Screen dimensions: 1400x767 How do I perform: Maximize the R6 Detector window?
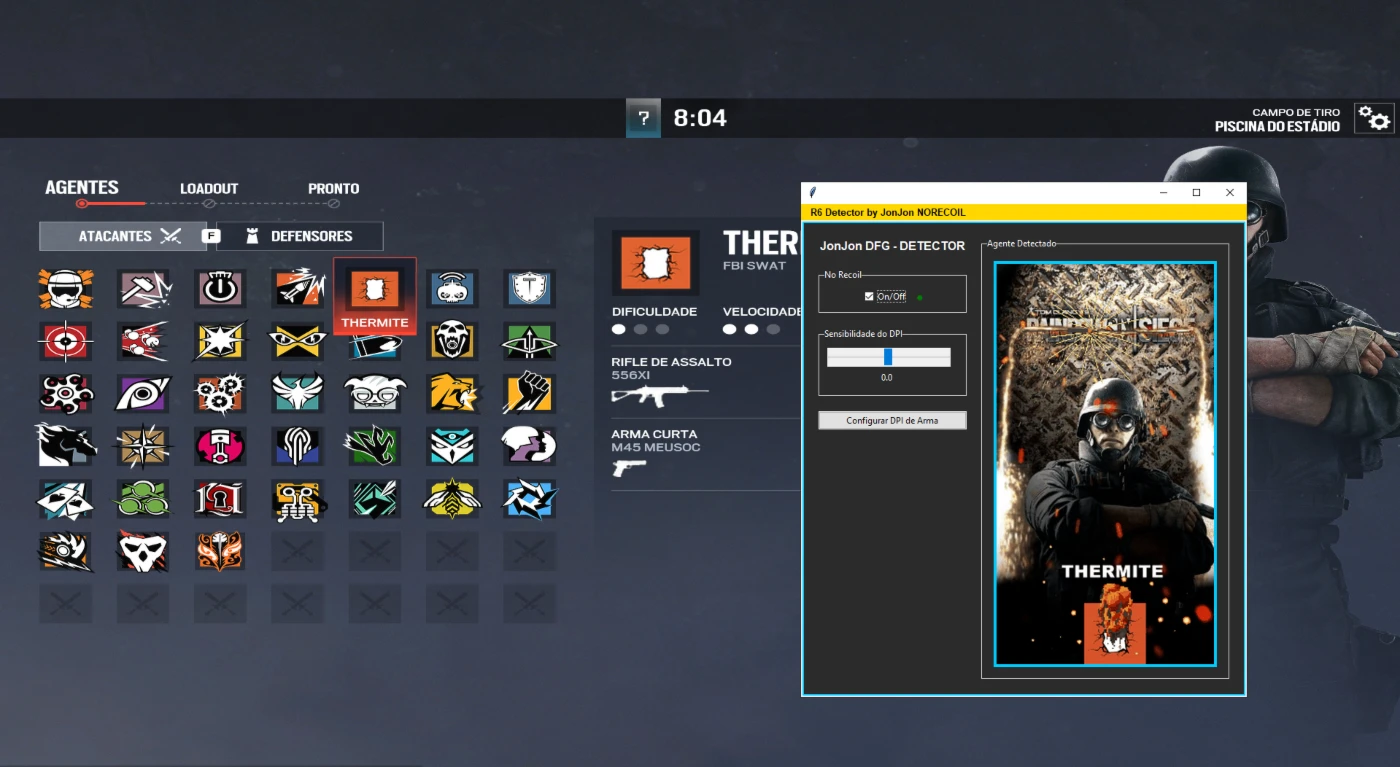click(x=1196, y=192)
